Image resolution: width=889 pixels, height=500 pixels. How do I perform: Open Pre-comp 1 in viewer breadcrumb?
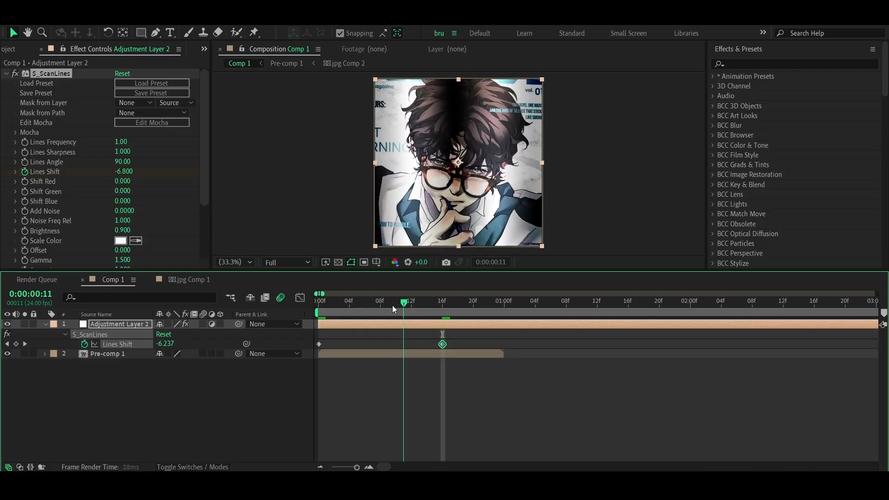tap(286, 63)
